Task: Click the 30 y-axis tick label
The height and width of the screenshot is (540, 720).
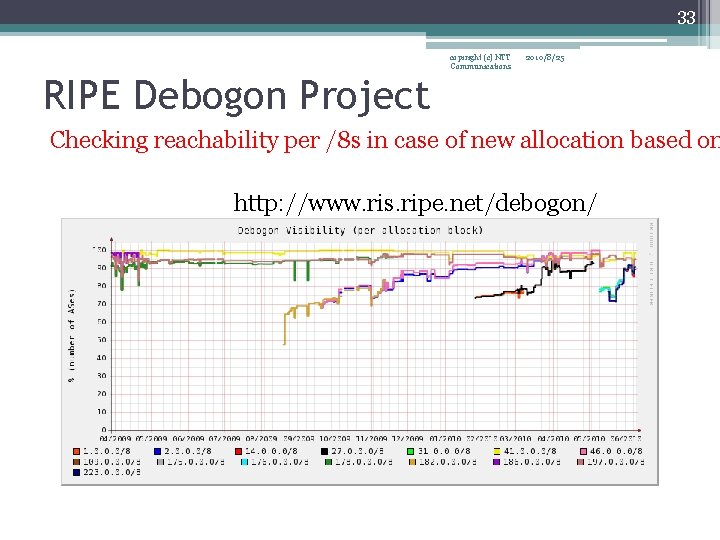Action: [101, 376]
